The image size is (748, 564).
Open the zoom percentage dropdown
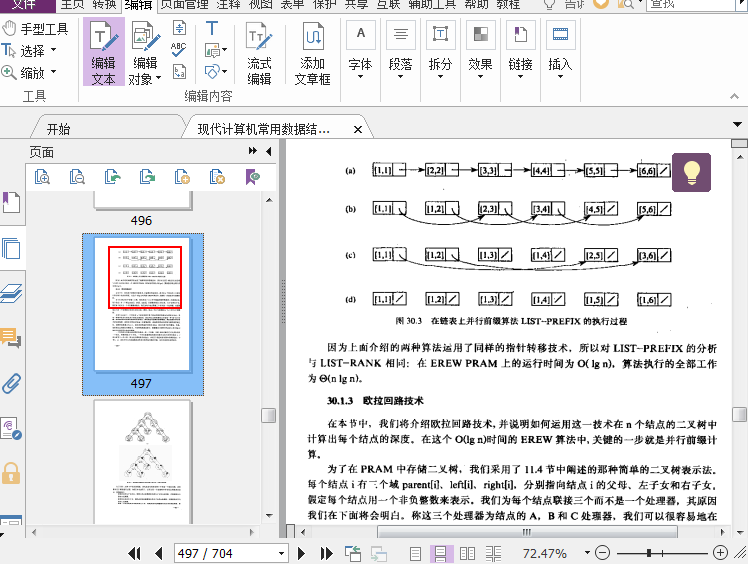coord(587,553)
